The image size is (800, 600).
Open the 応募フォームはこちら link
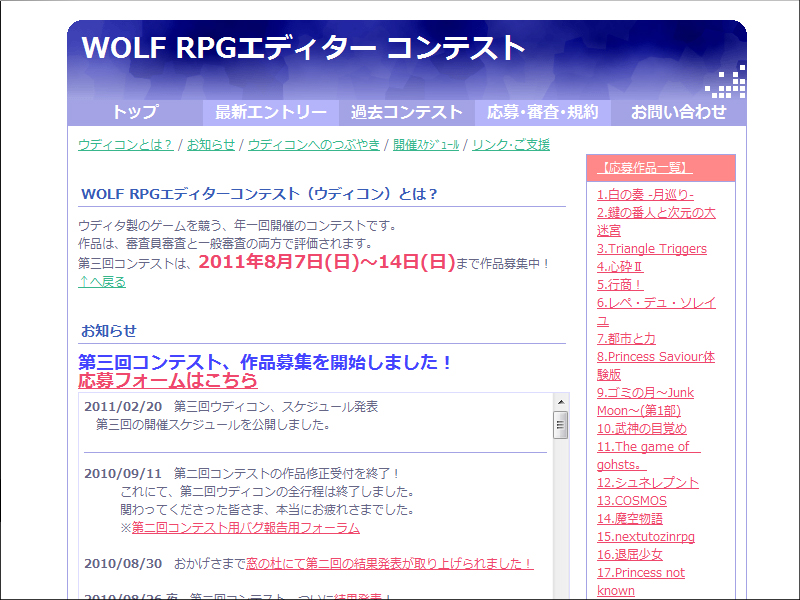click(x=166, y=380)
